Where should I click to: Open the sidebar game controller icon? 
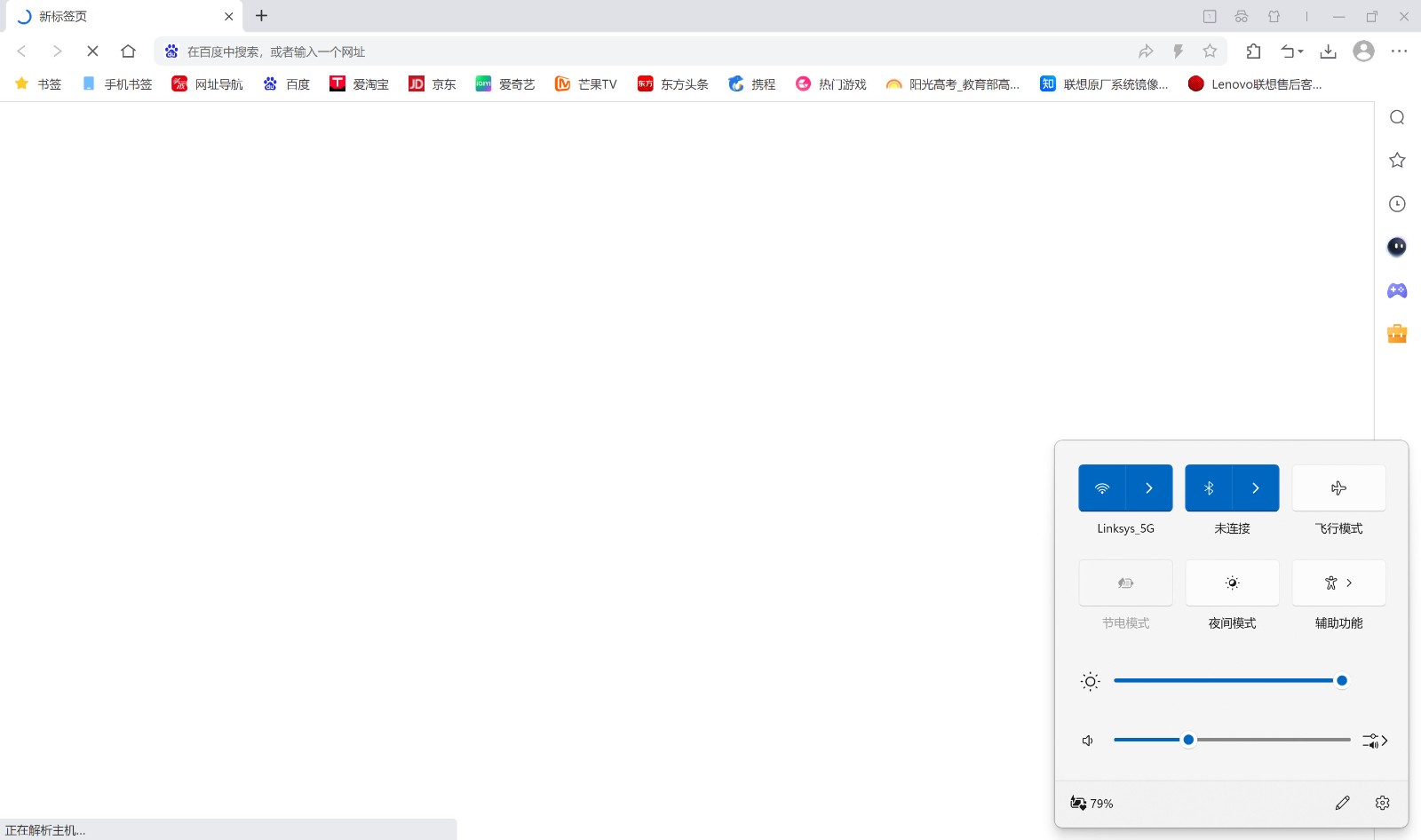pyautogui.click(x=1397, y=290)
